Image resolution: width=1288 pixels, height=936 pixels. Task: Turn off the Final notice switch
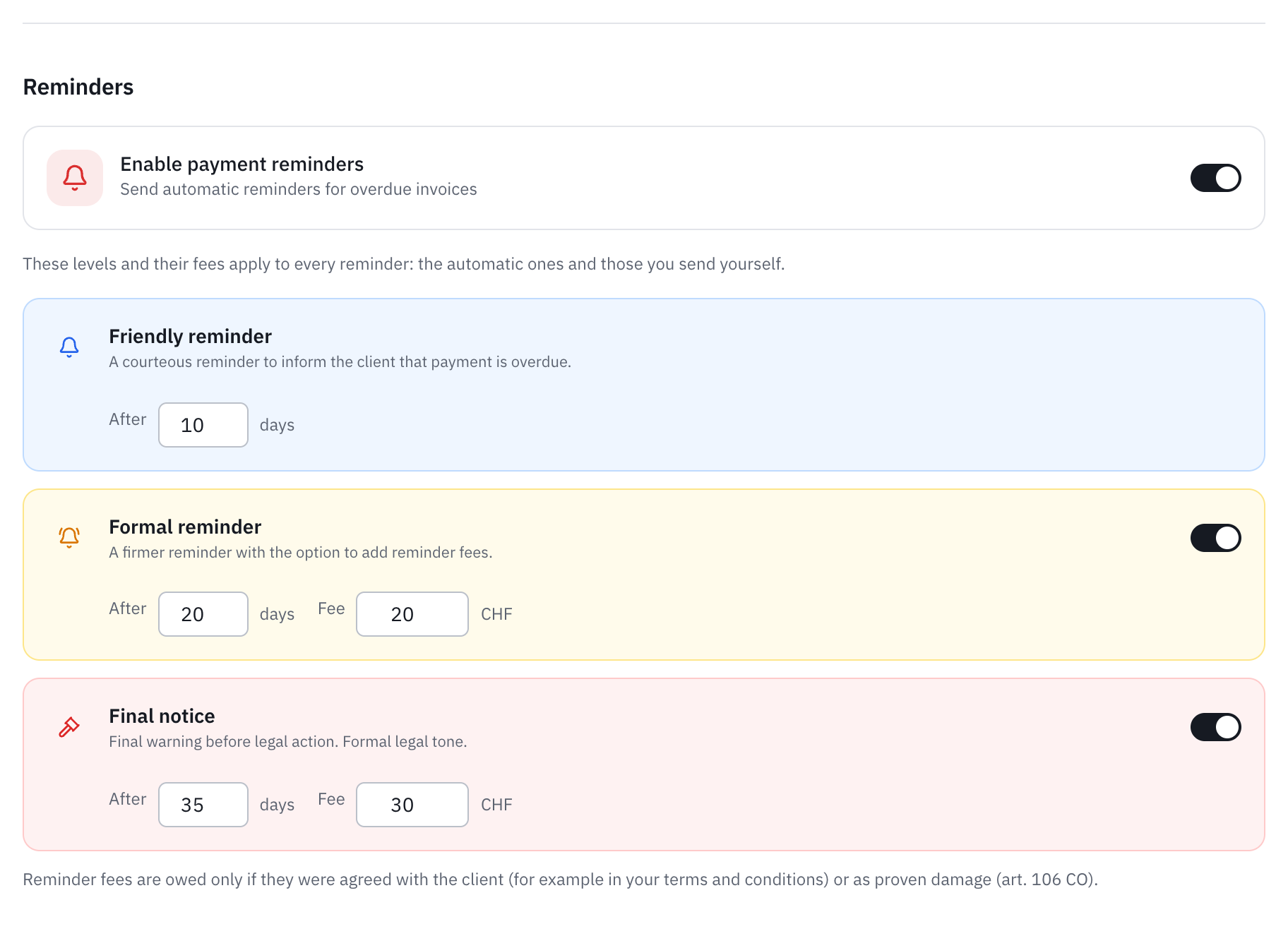pos(1215,727)
